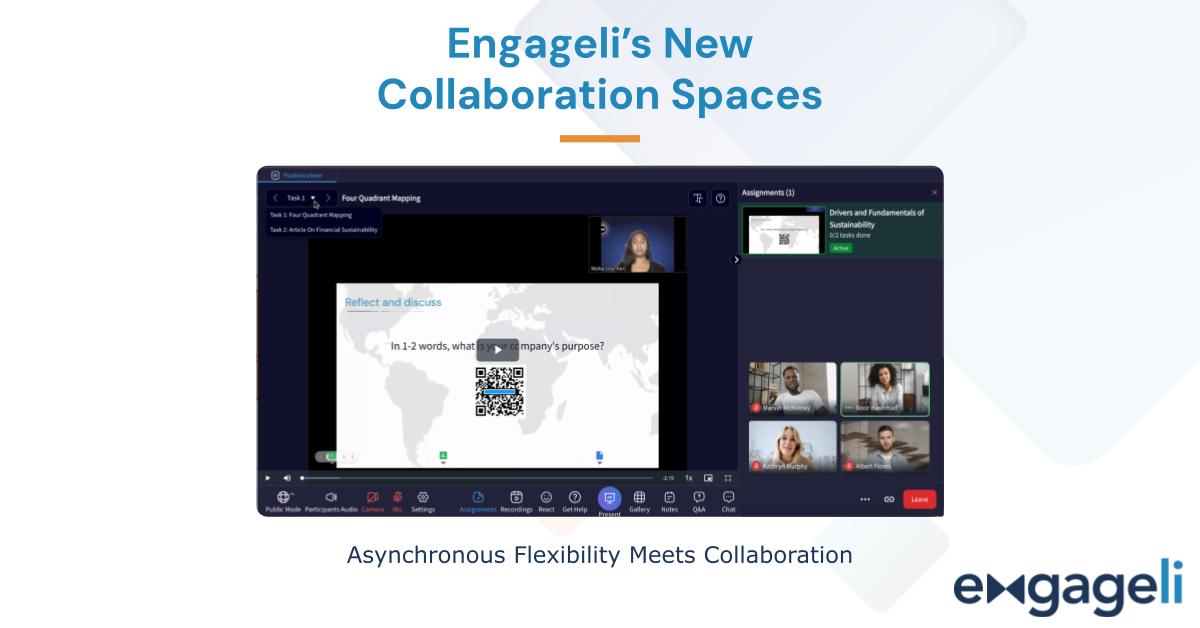Copy the meeting link icon
1200x628 pixels.
click(x=889, y=499)
